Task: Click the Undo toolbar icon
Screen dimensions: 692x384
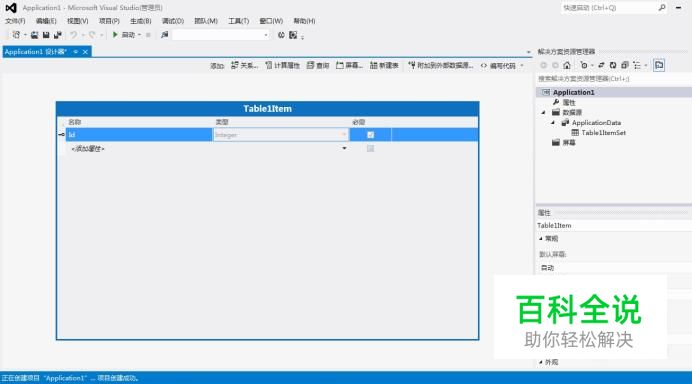Action: click(73, 35)
